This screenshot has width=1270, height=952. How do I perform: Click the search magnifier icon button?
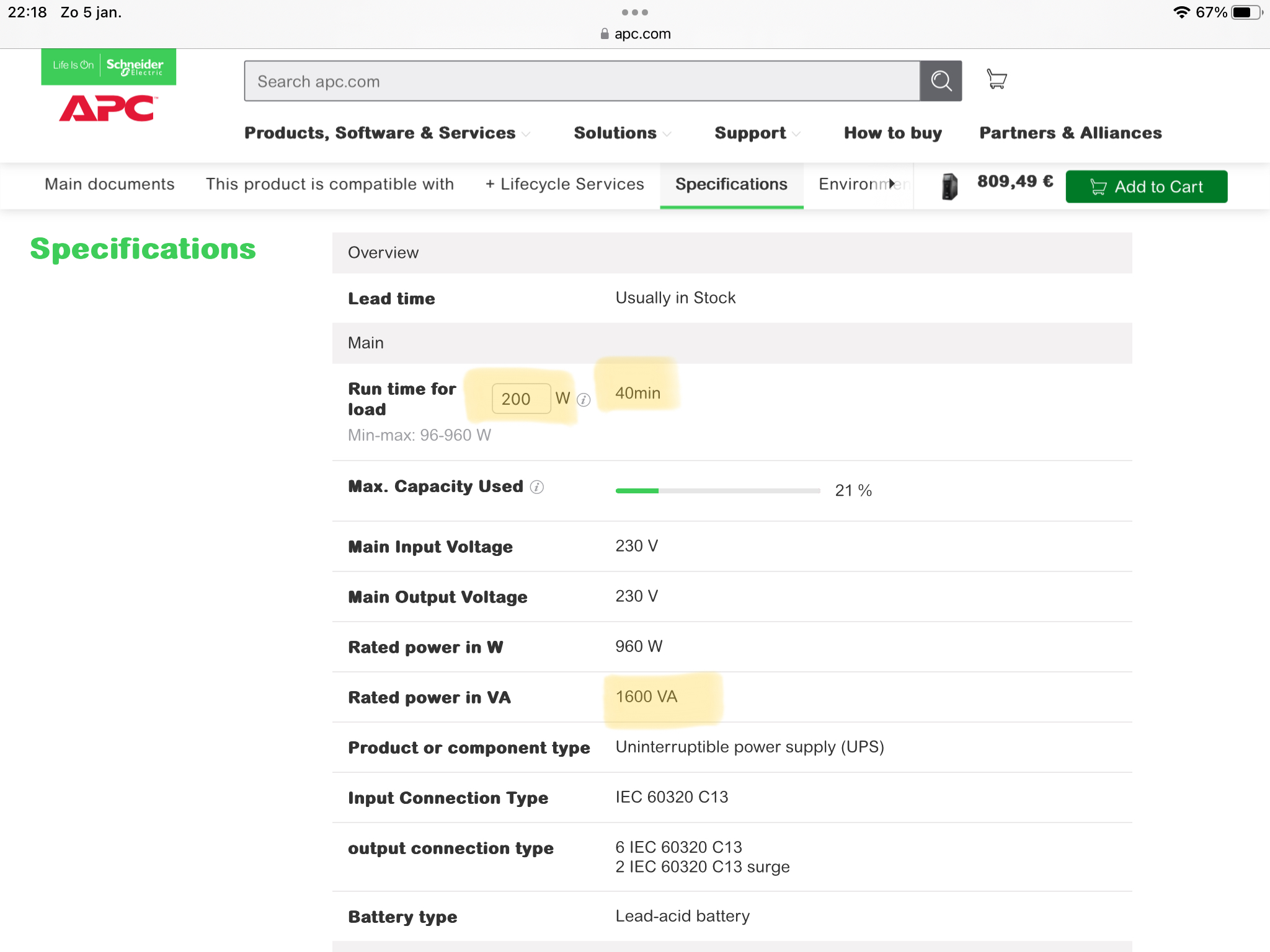pyautogui.click(x=941, y=81)
